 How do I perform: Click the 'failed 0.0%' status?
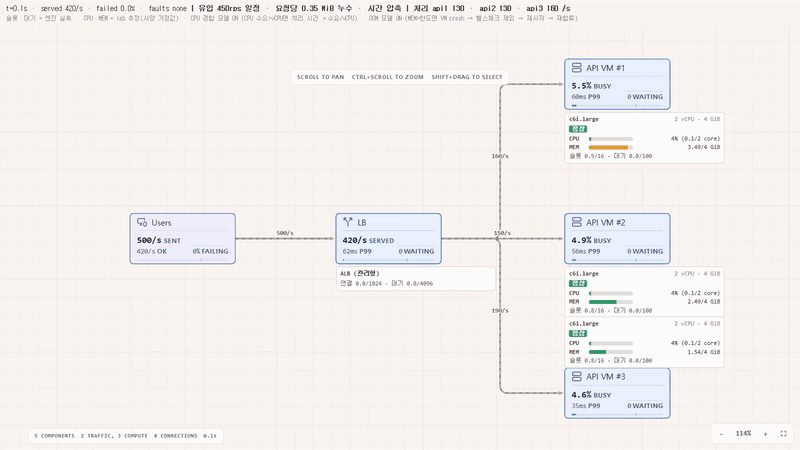click(x=115, y=8)
